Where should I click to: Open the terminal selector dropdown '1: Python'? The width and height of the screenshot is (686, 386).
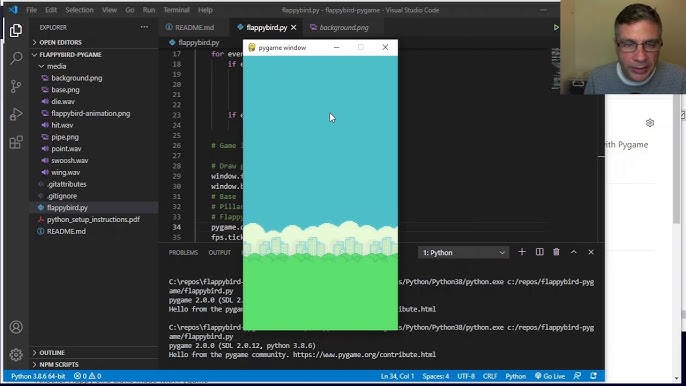point(463,253)
